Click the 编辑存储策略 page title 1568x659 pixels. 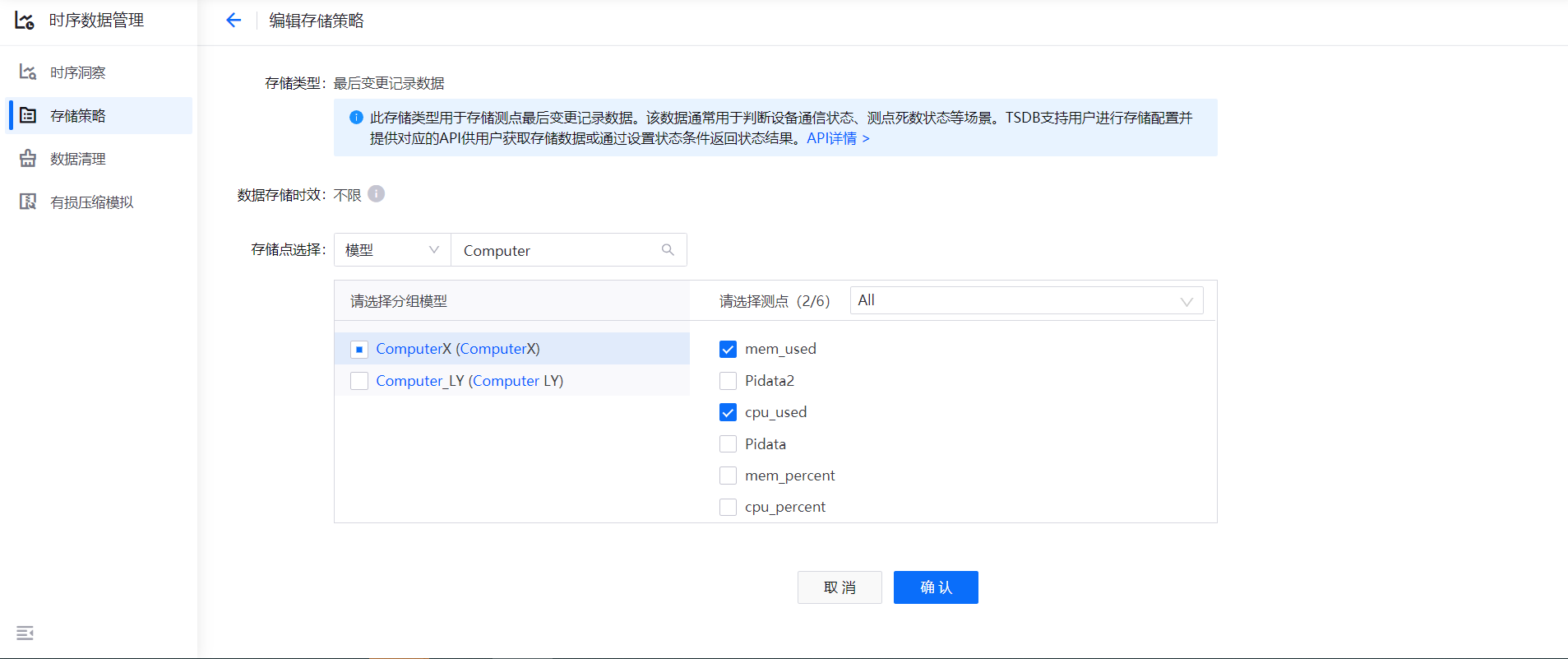[317, 21]
